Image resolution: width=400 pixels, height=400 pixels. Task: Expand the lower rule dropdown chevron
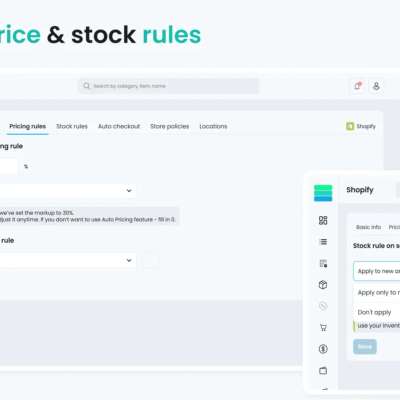[129, 260]
